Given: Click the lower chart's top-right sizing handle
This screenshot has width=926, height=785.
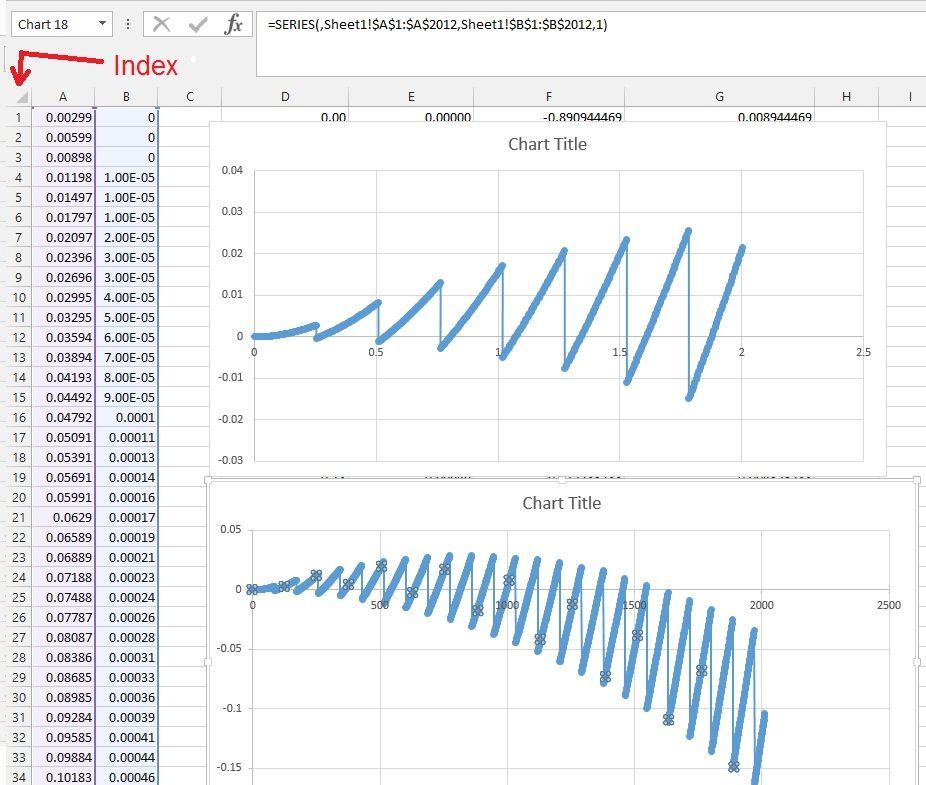Looking at the screenshot, I should (917, 481).
